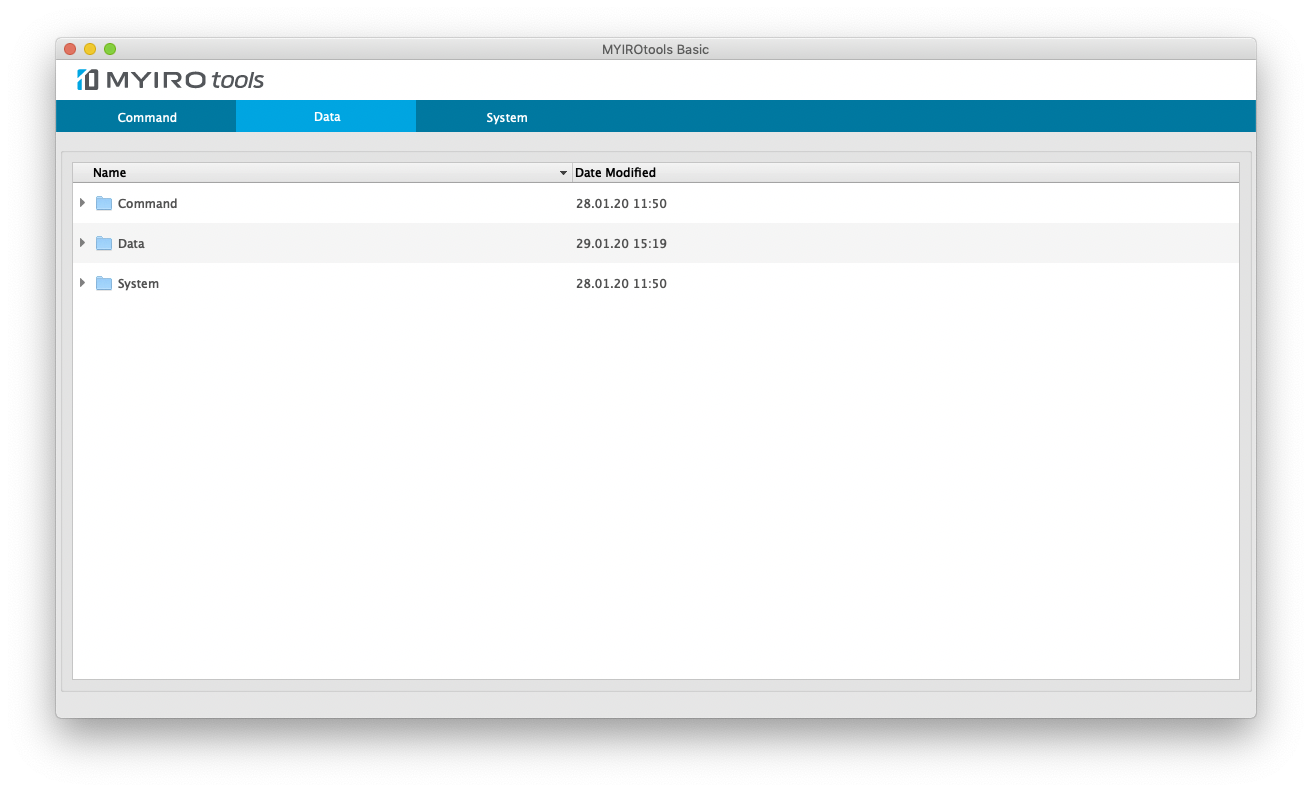Click the System folder icon

[x=104, y=283]
